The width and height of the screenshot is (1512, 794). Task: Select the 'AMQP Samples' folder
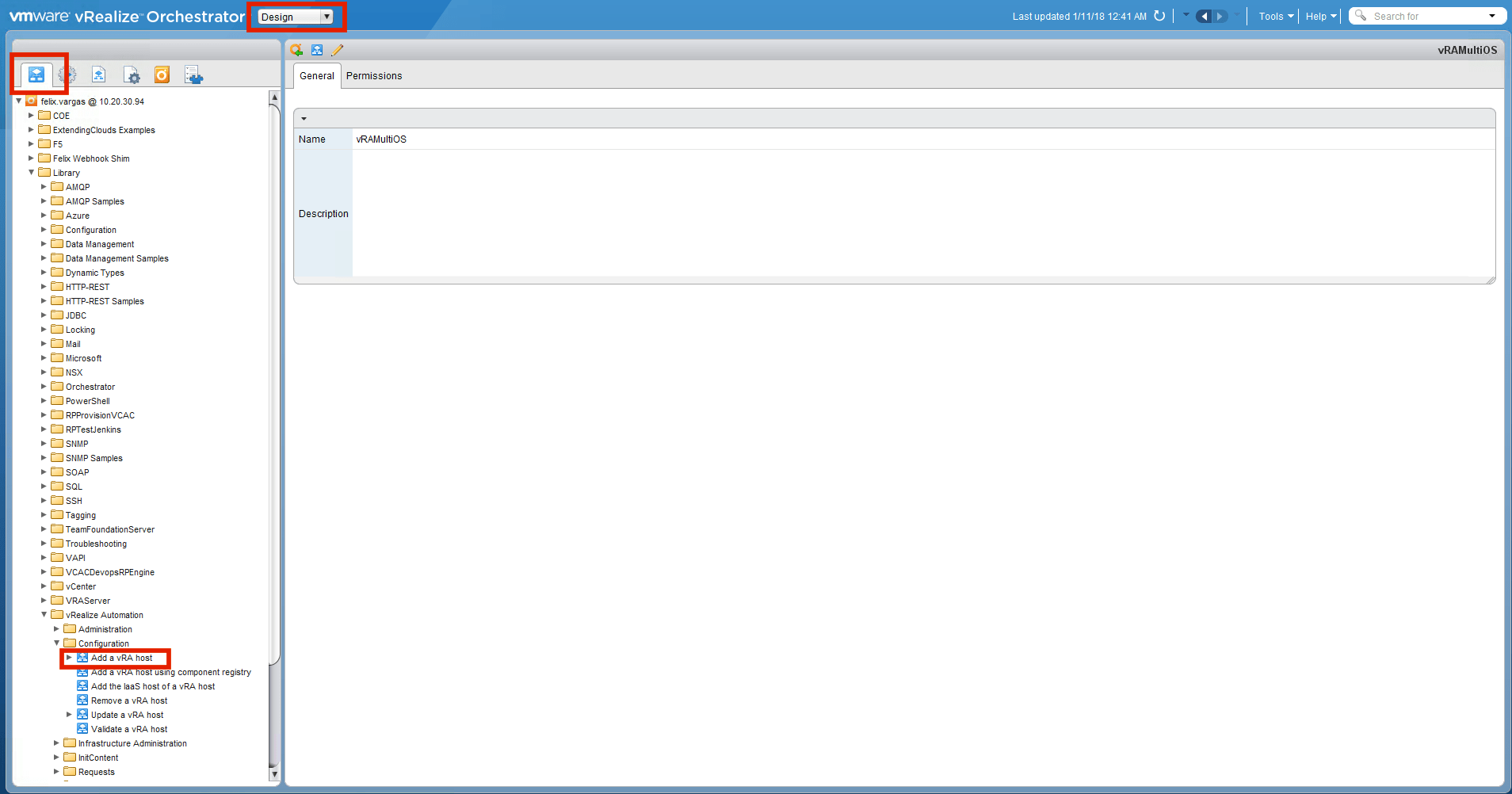[x=95, y=201]
